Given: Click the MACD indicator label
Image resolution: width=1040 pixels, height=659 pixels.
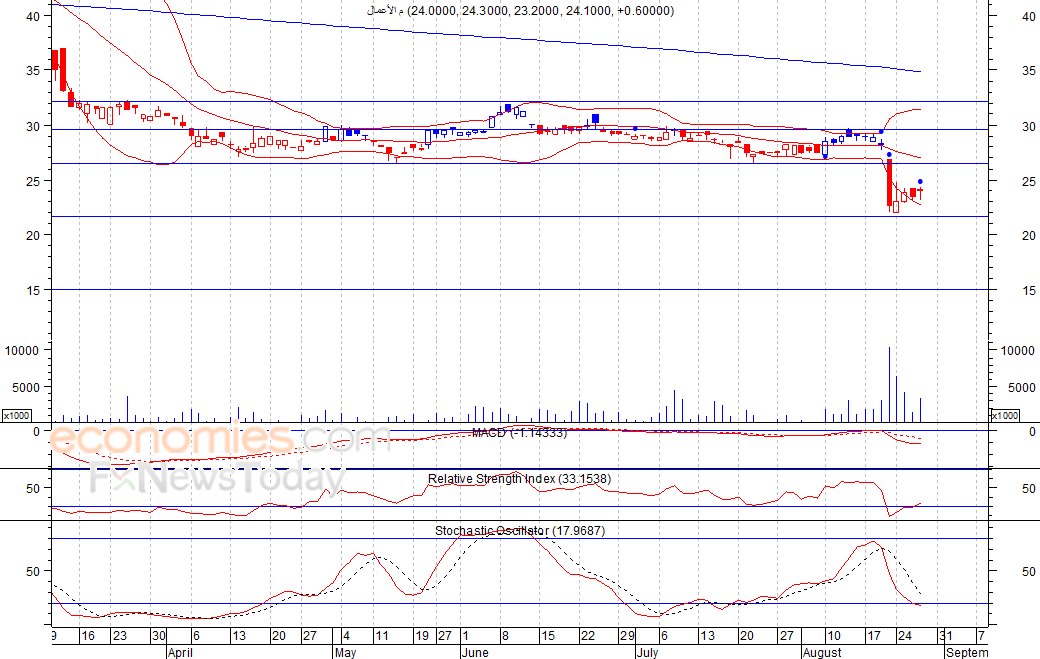Looking at the screenshot, I should point(519,433).
